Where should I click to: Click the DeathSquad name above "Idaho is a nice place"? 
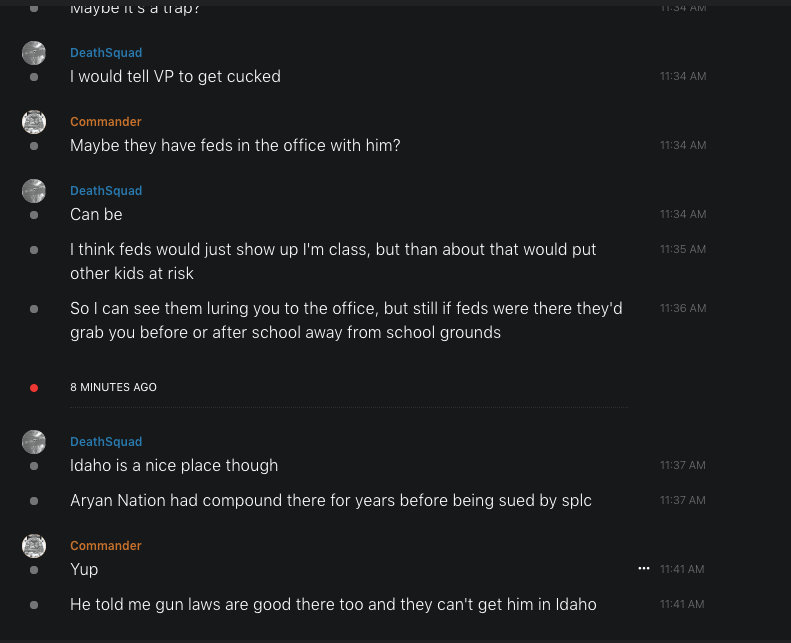[106, 442]
